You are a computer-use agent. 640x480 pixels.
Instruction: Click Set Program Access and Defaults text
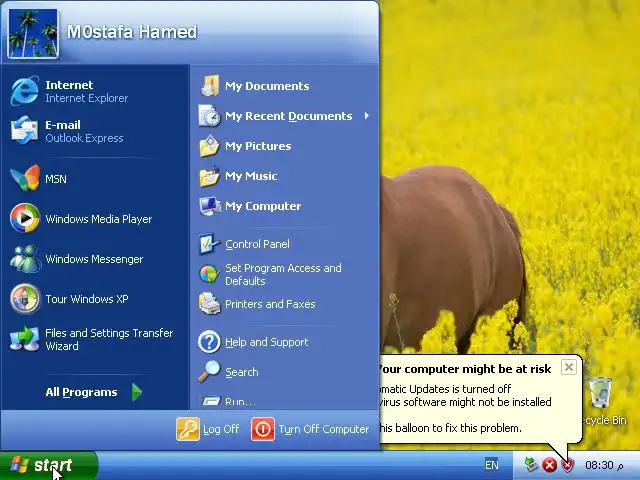pyautogui.click(x=283, y=274)
